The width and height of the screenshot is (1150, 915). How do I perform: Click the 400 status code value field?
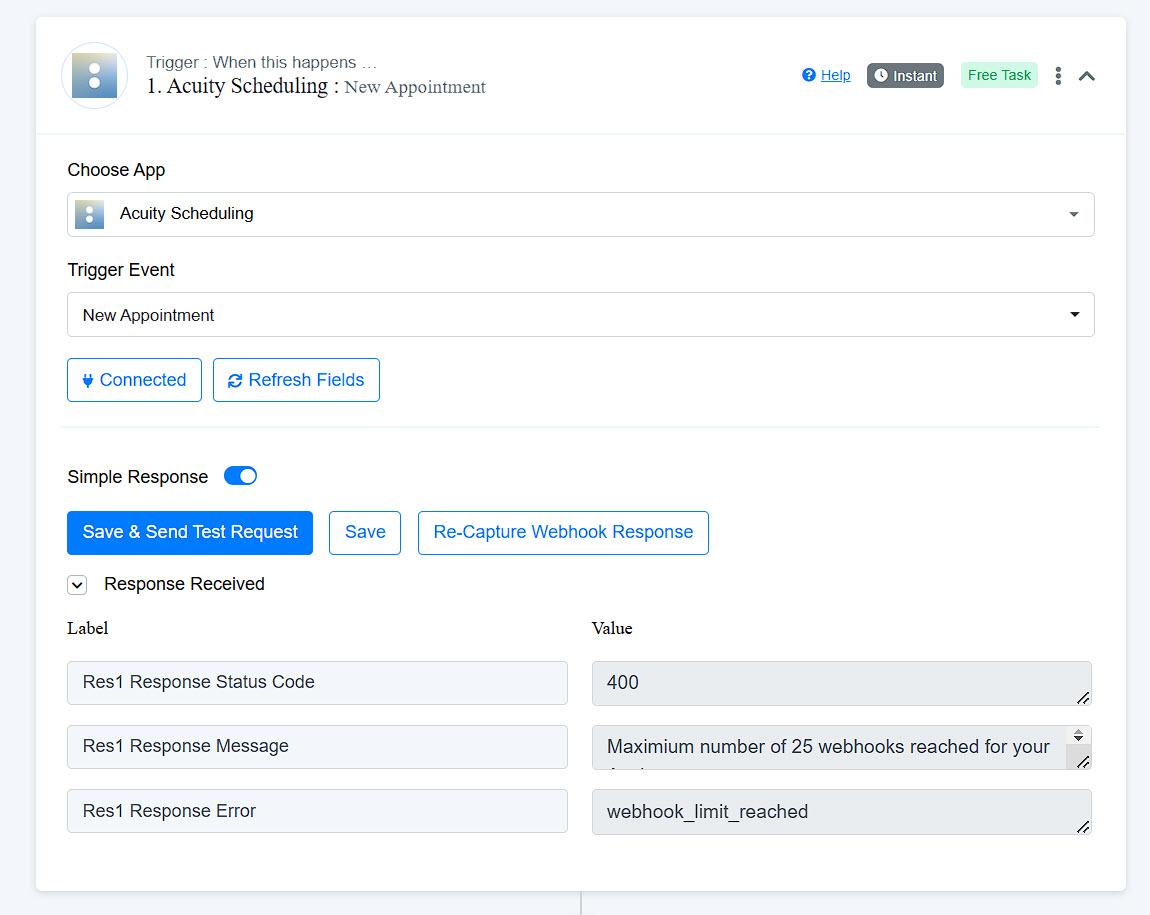(x=842, y=683)
